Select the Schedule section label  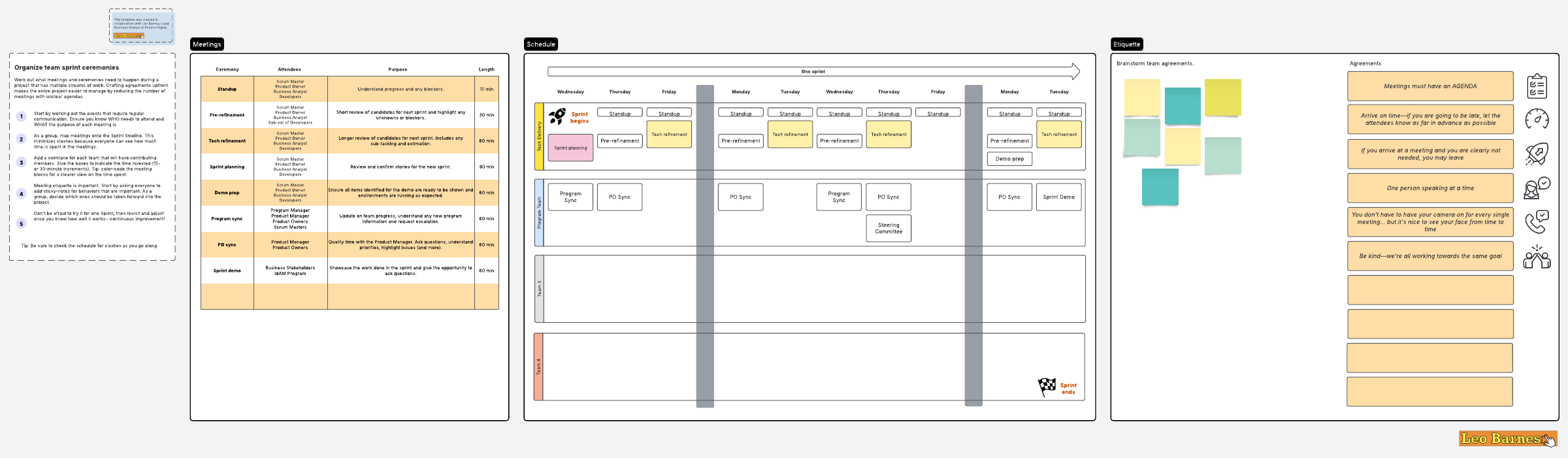[x=541, y=44]
